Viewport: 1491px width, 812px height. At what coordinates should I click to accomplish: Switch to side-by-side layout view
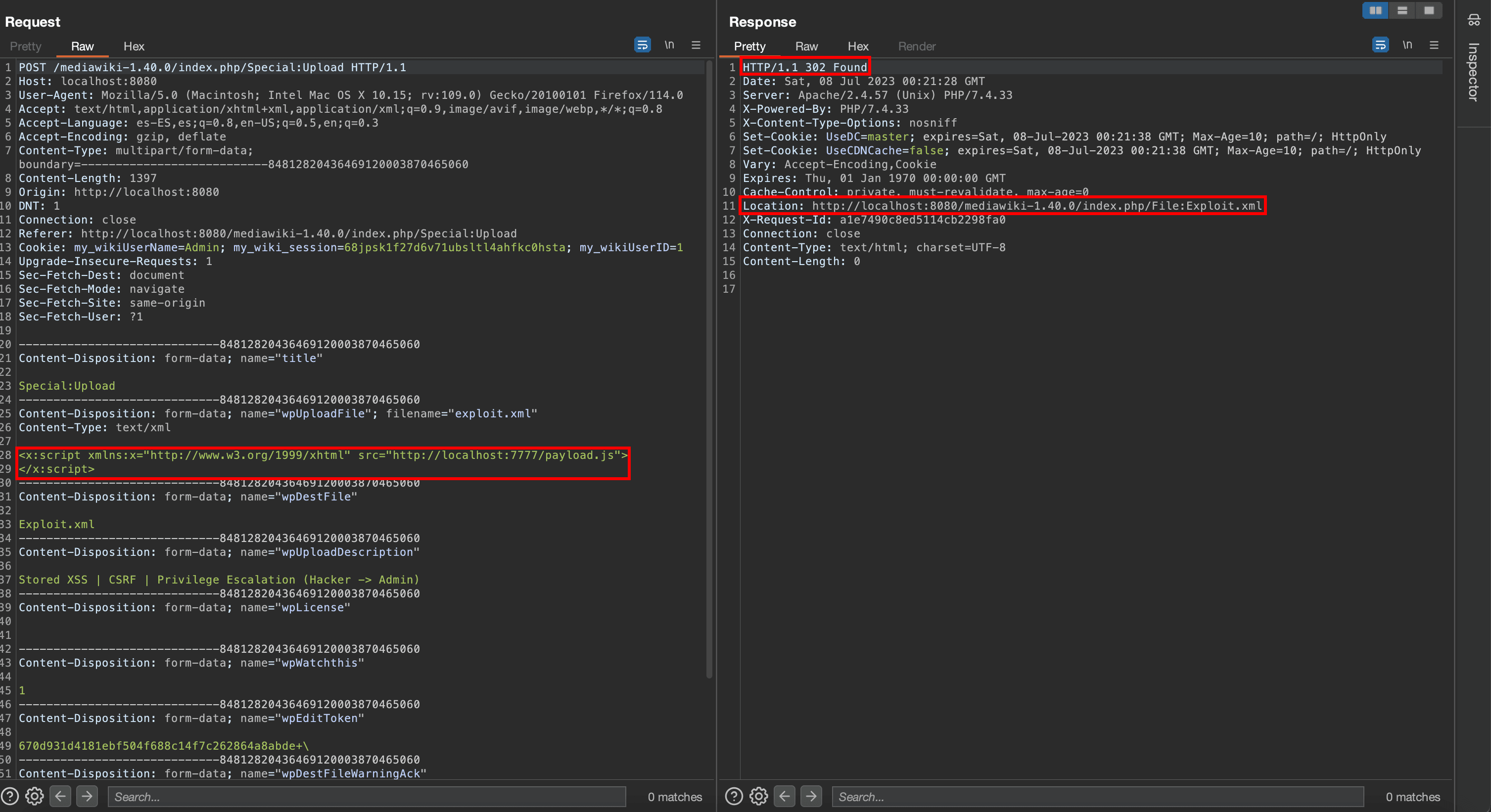(x=1375, y=10)
